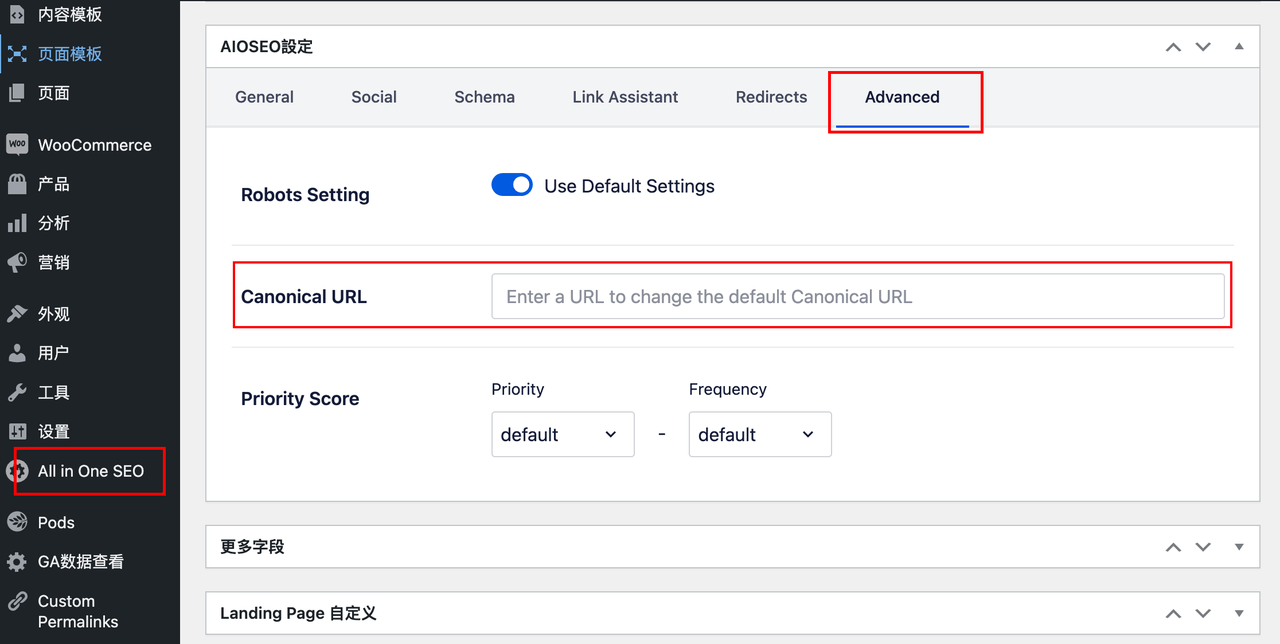Screen dimensions: 1280x644
Task: Click the 设置 sliders icon
Action: (x=17, y=431)
